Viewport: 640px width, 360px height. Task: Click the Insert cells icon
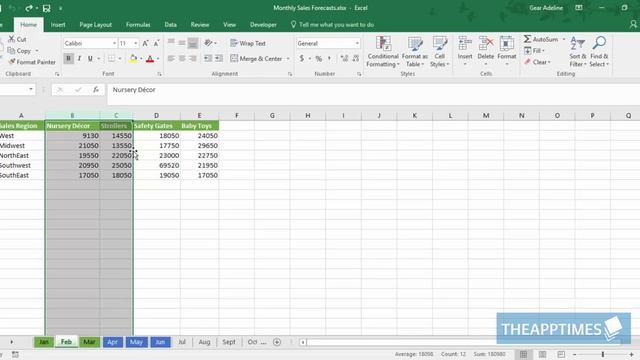(x=465, y=43)
